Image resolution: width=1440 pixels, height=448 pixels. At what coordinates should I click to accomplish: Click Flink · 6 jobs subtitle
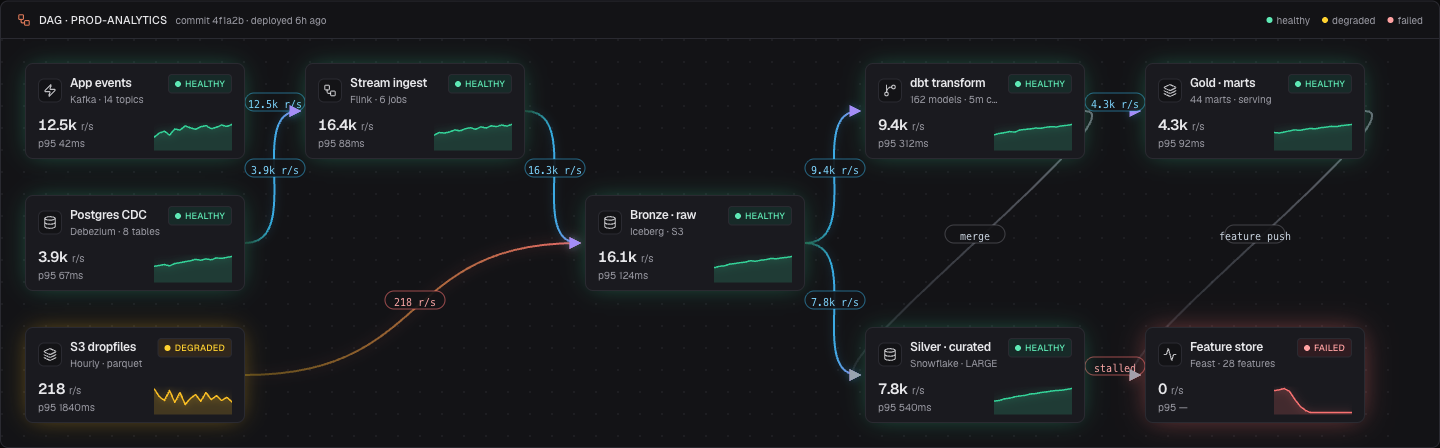pyautogui.click(x=378, y=99)
